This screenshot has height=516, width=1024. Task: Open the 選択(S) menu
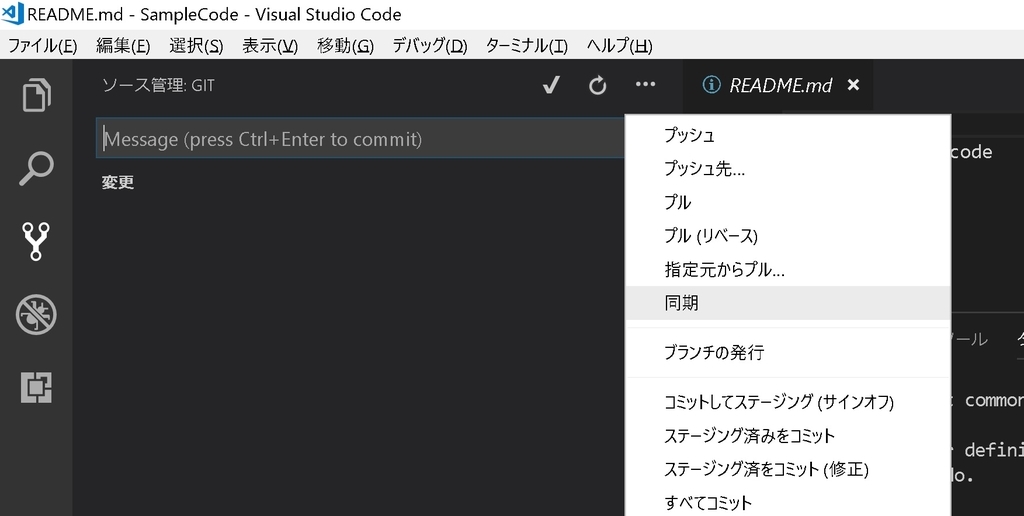point(196,46)
